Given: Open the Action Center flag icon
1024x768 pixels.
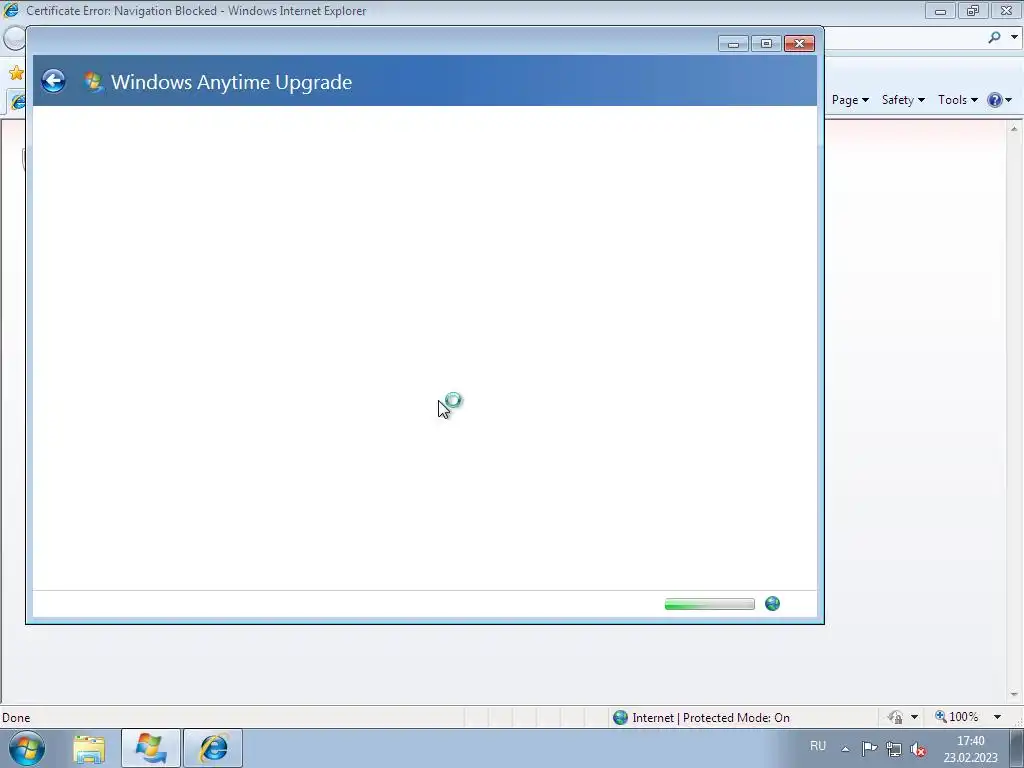Looking at the screenshot, I should pos(869,748).
